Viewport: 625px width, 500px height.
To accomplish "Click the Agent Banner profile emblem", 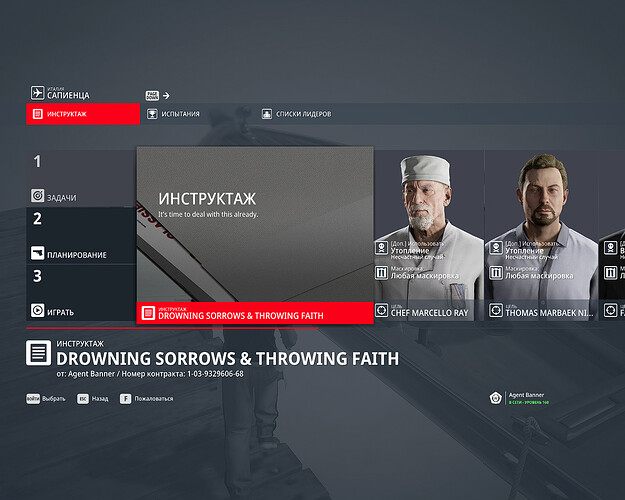I will pyautogui.click(x=495, y=398).
